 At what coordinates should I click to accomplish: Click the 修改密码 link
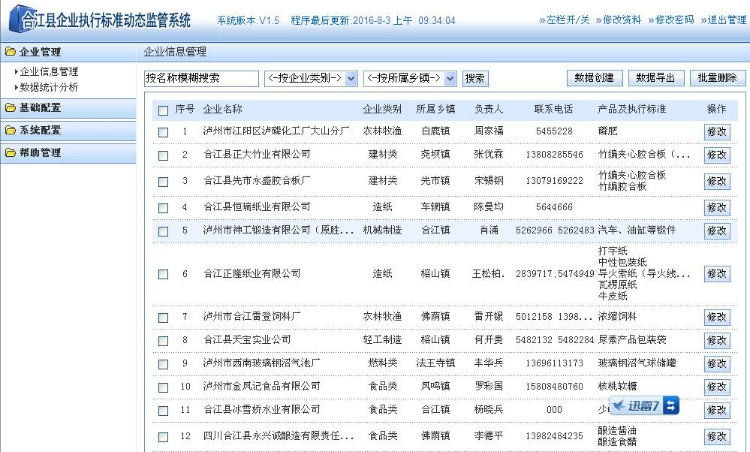point(674,20)
